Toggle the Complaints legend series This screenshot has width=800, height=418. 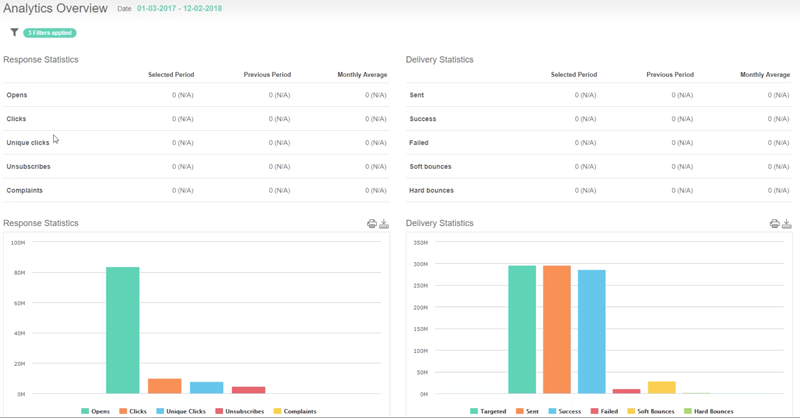(295, 411)
